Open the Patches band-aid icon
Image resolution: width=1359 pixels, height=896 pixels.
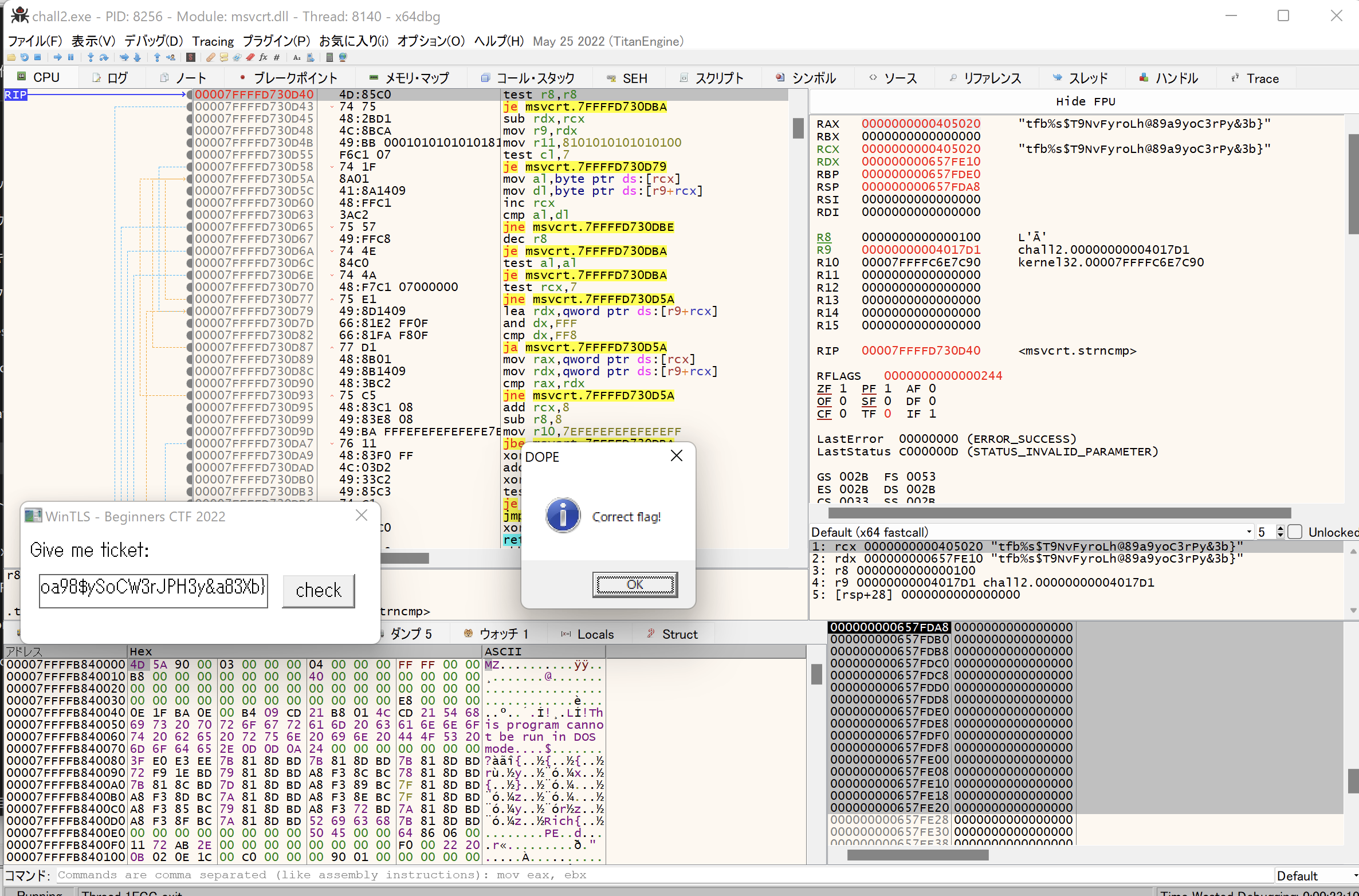pyautogui.click(x=211, y=57)
